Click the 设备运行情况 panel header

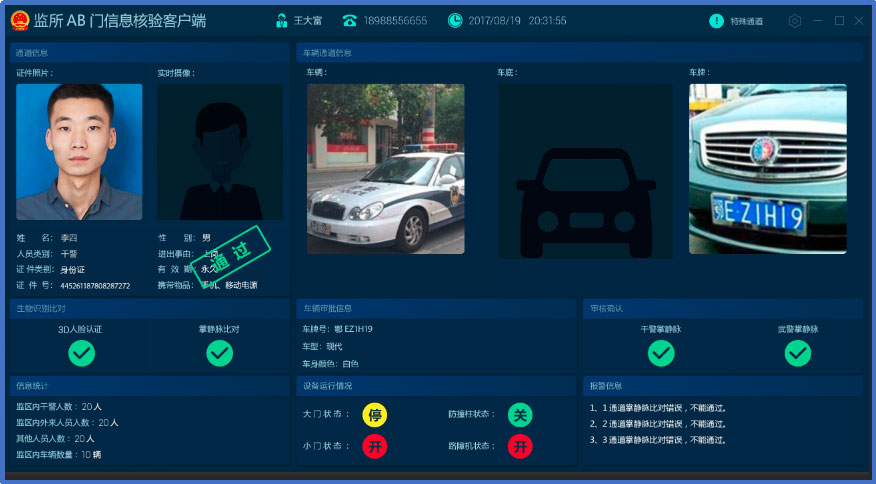(x=436, y=386)
